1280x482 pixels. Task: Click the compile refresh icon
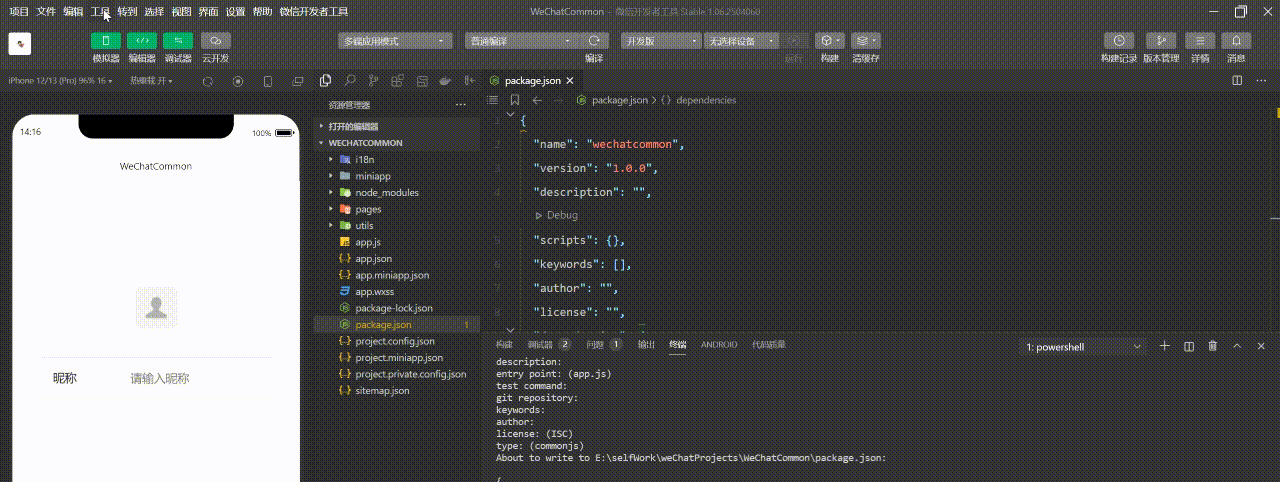coord(594,41)
